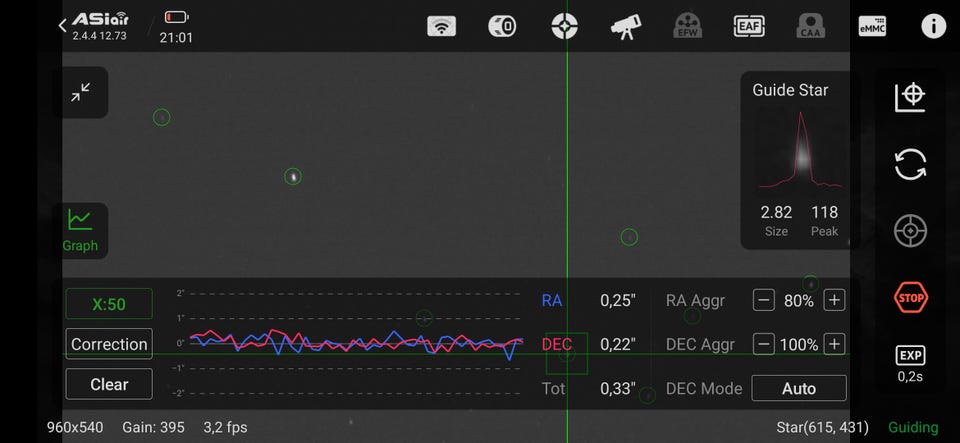The image size is (960, 443).
Task: Decrease DEC Aggr with the minus button
Action: tap(763, 344)
